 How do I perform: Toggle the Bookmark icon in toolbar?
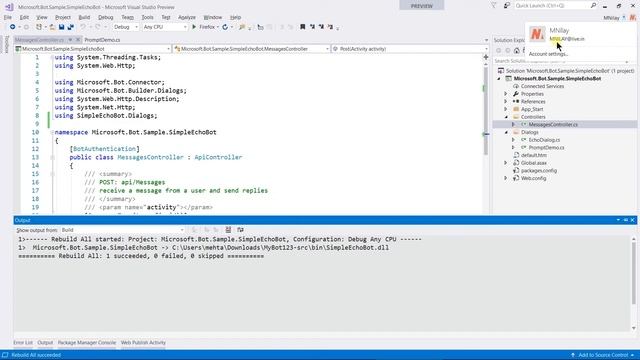pos(302,27)
